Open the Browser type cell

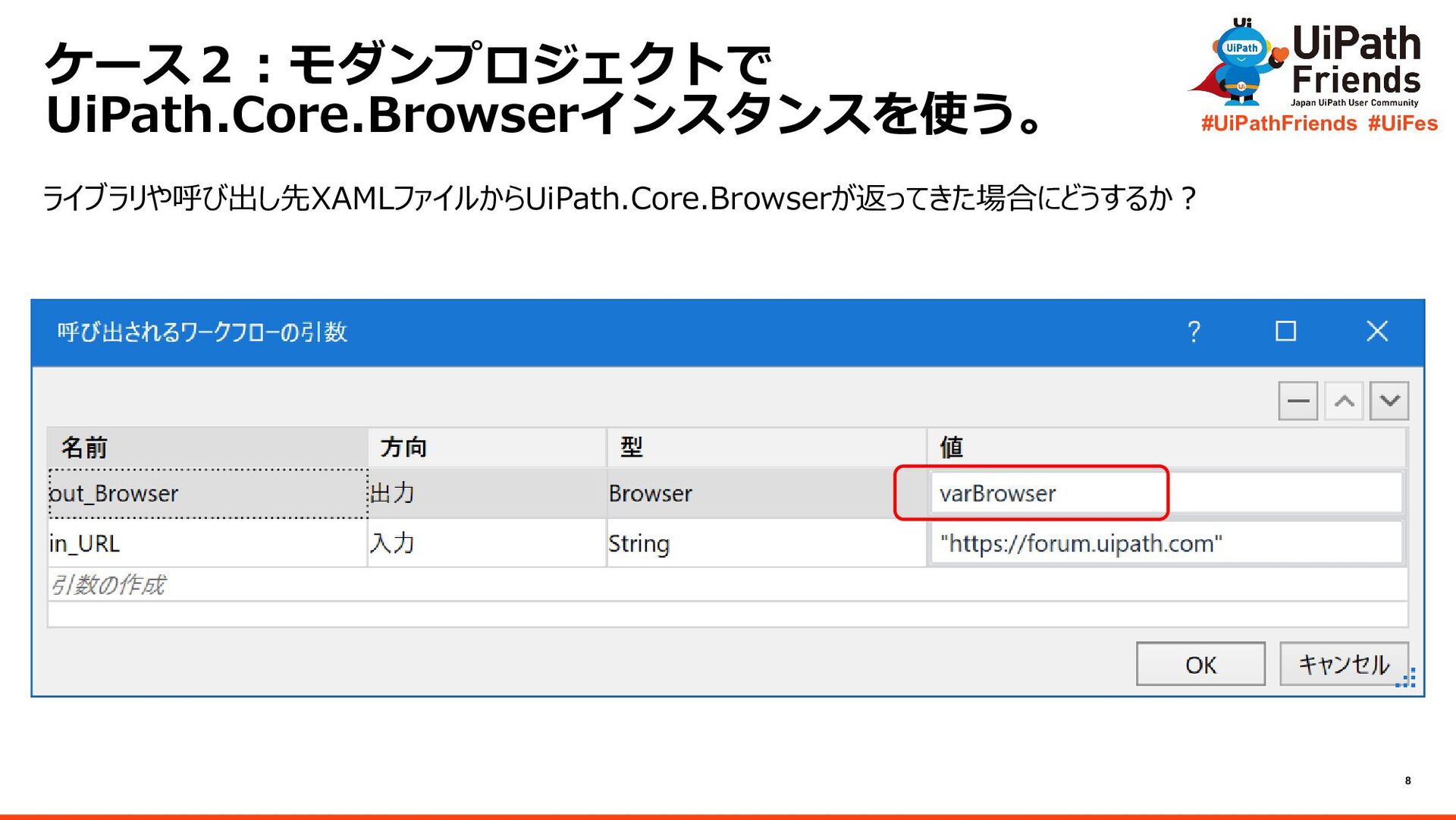pyautogui.click(x=766, y=494)
